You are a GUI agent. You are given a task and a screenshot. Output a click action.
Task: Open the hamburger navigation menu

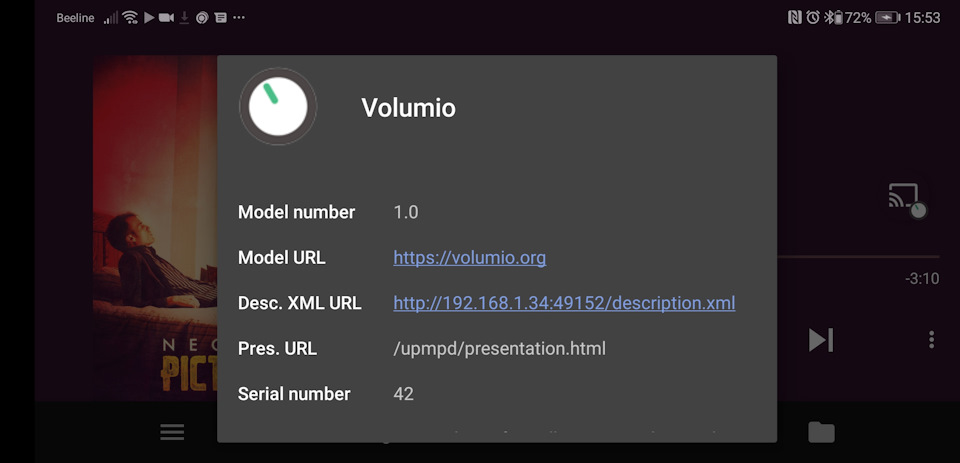tap(172, 432)
